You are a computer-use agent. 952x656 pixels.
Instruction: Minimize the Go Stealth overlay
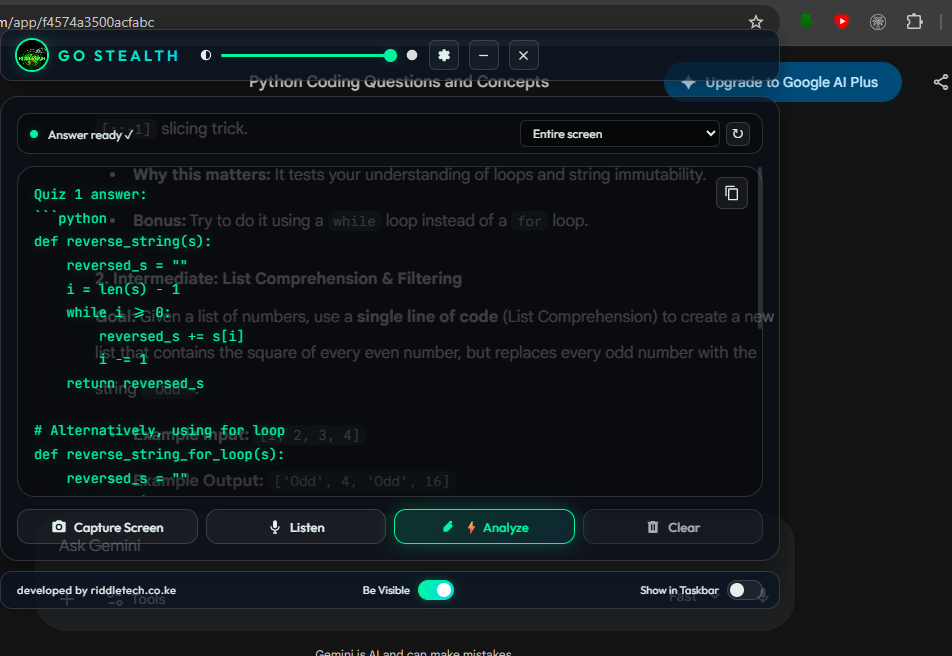coord(483,55)
